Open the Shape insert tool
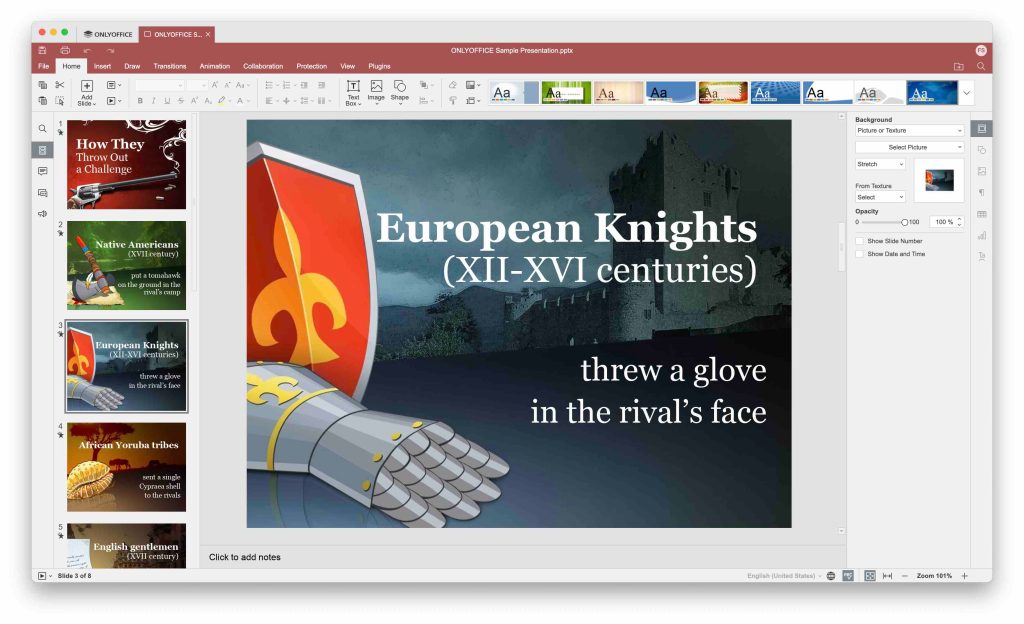The height and width of the screenshot is (624, 1024). tap(400, 92)
